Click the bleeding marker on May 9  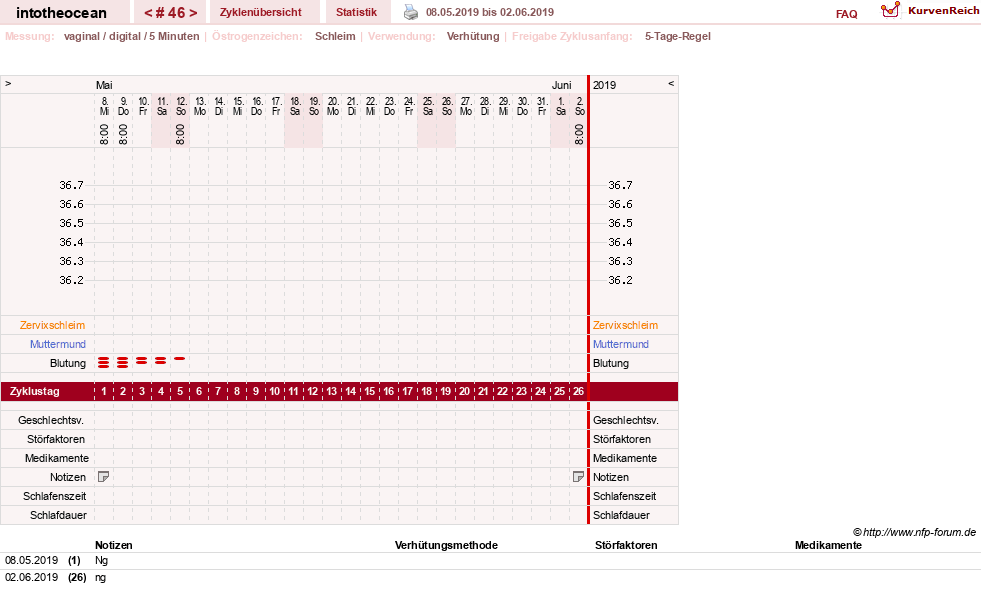(123, 362)
